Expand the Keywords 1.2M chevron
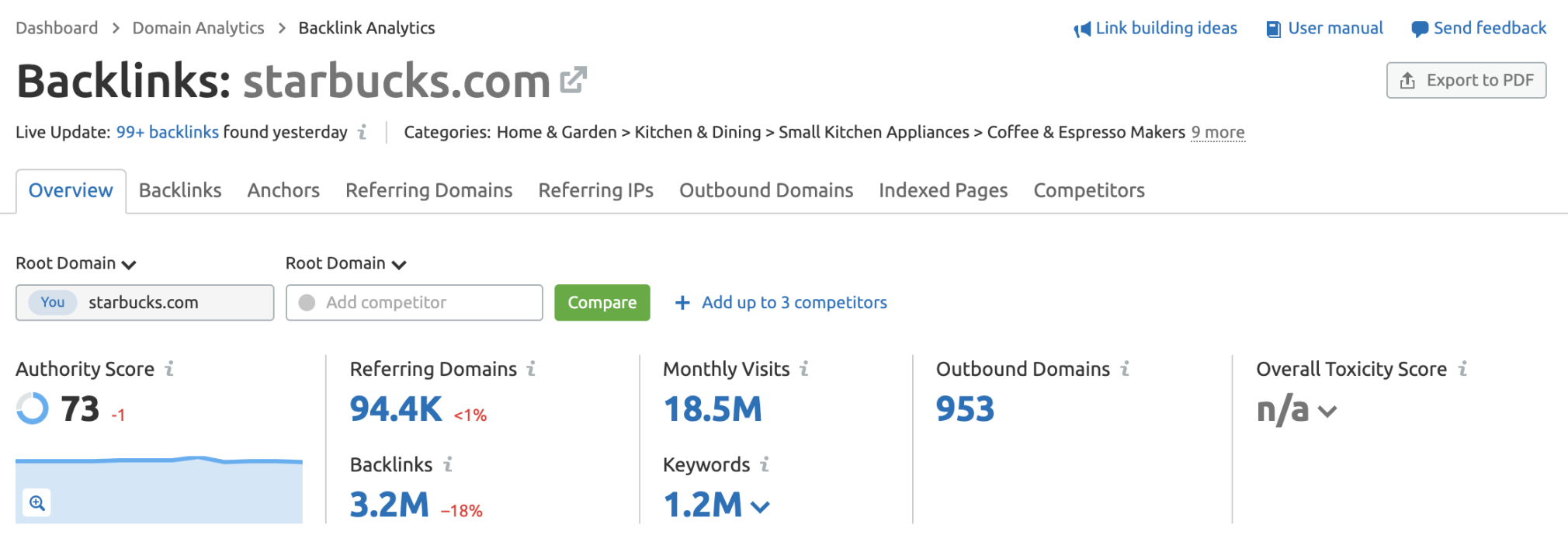Screen dimensions: 1568x549 [x=761, y=507]
